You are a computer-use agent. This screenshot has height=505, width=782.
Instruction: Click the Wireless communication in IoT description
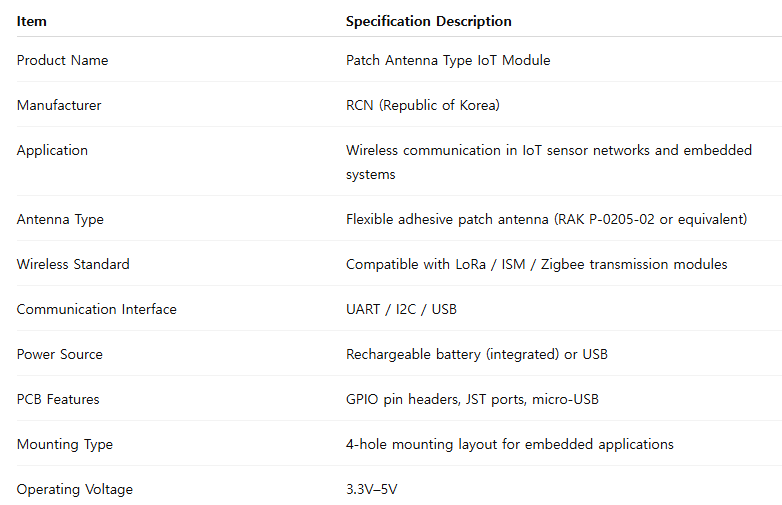549,162
